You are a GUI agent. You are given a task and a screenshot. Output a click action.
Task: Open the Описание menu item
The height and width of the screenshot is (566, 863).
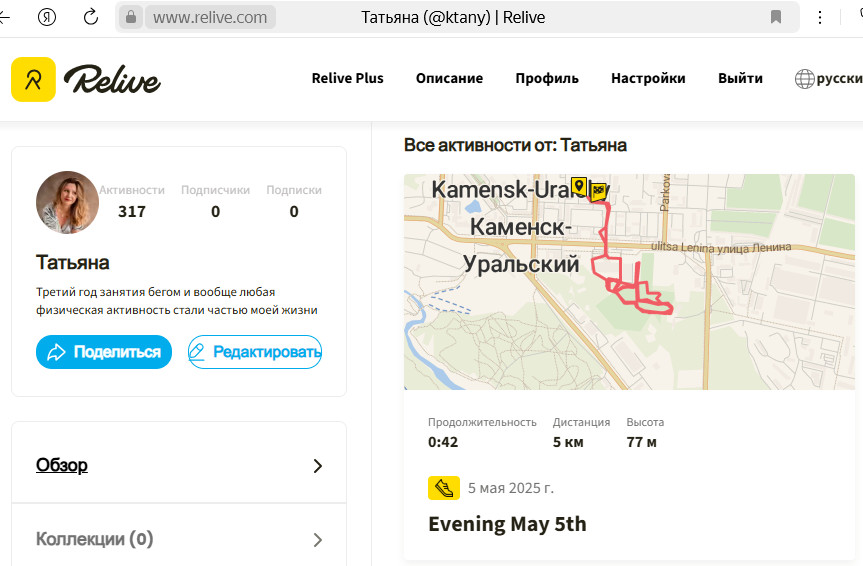pyautogui.click(x=449, y=78)
